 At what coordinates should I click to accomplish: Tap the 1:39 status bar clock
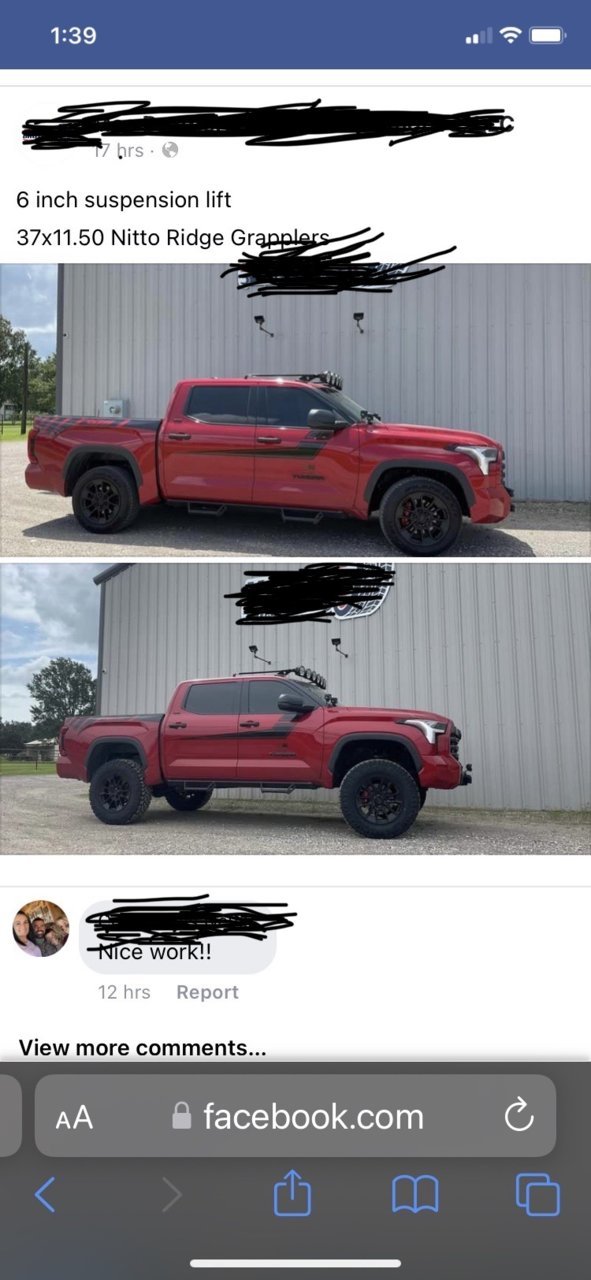pyautogui.click(x=73, y=35)
